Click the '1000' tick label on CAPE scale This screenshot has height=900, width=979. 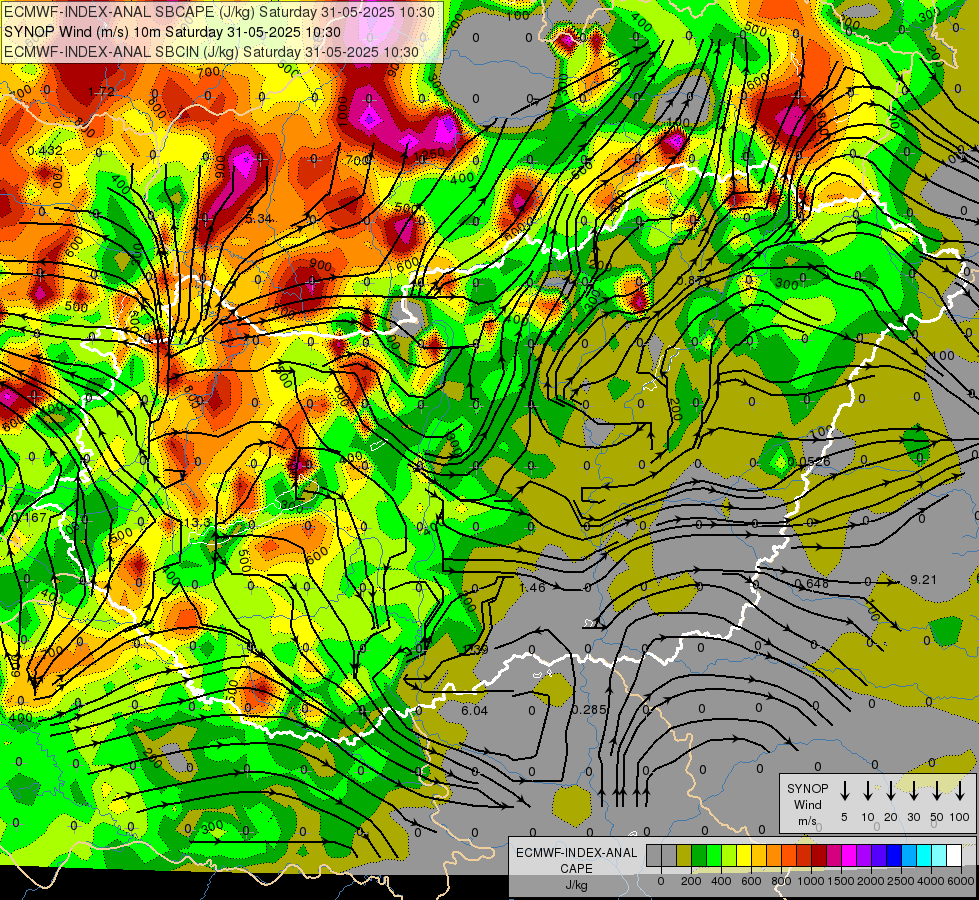[x=811, y=881]
